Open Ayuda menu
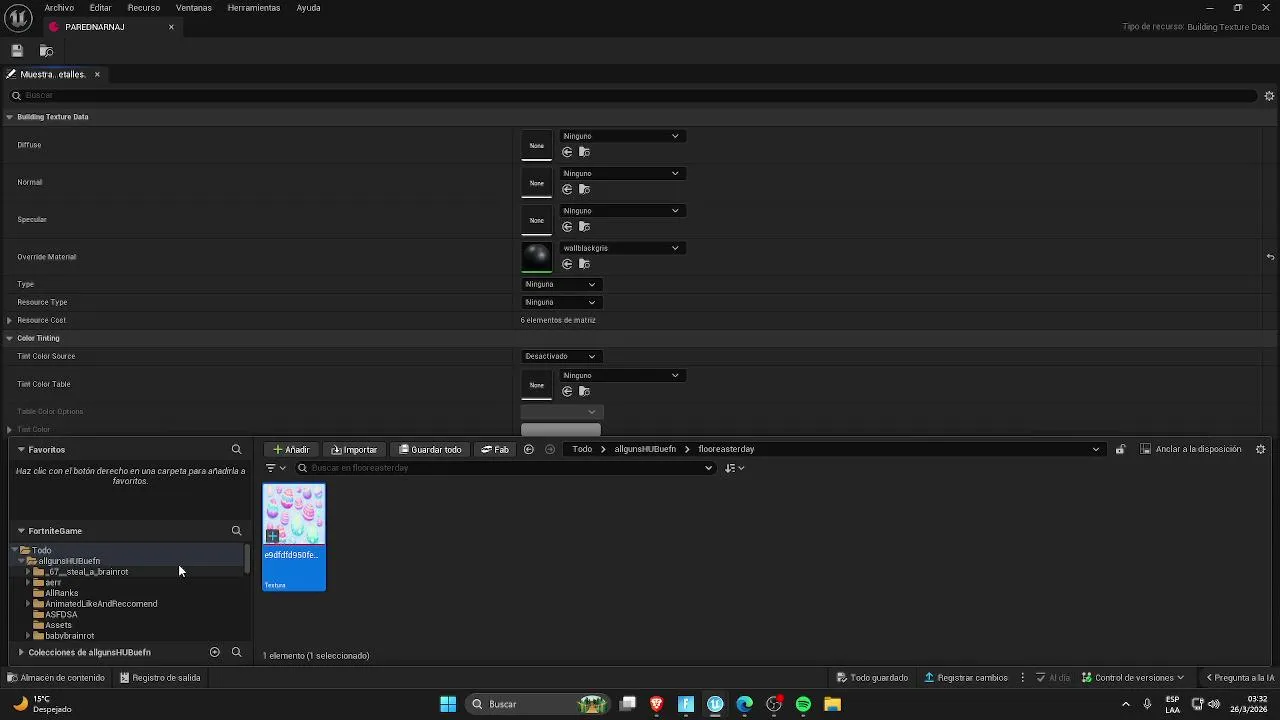Viewport: 1280px width, 720px height. (x=308, y=8)
